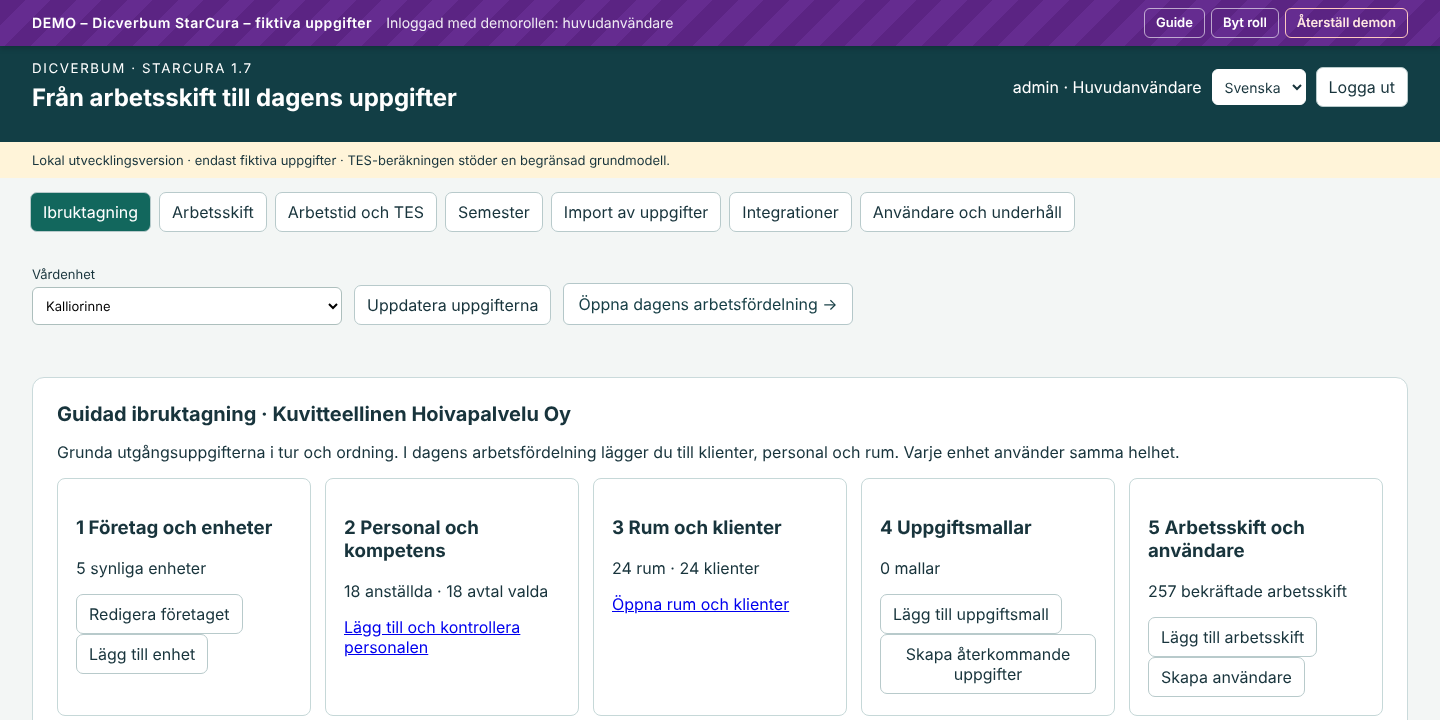Click text 24 rum · 24 klienter
Screen dimensions: 1440x720
pos(686,568)
